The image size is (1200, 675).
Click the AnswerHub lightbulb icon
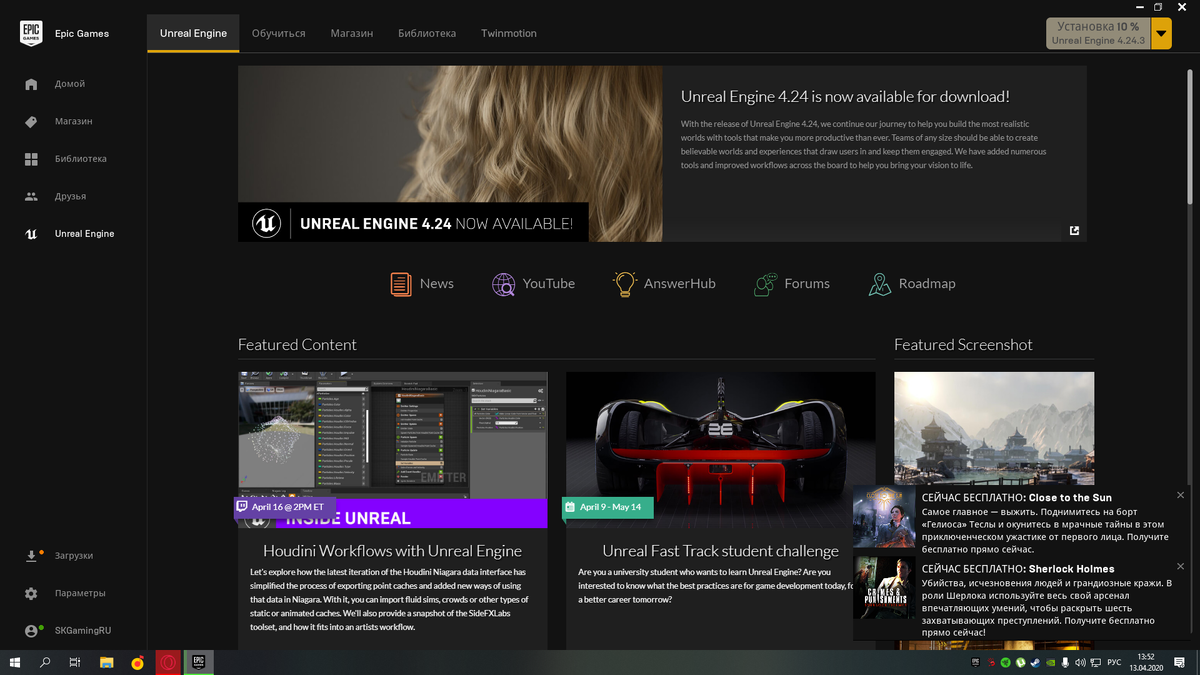[625, 284]
